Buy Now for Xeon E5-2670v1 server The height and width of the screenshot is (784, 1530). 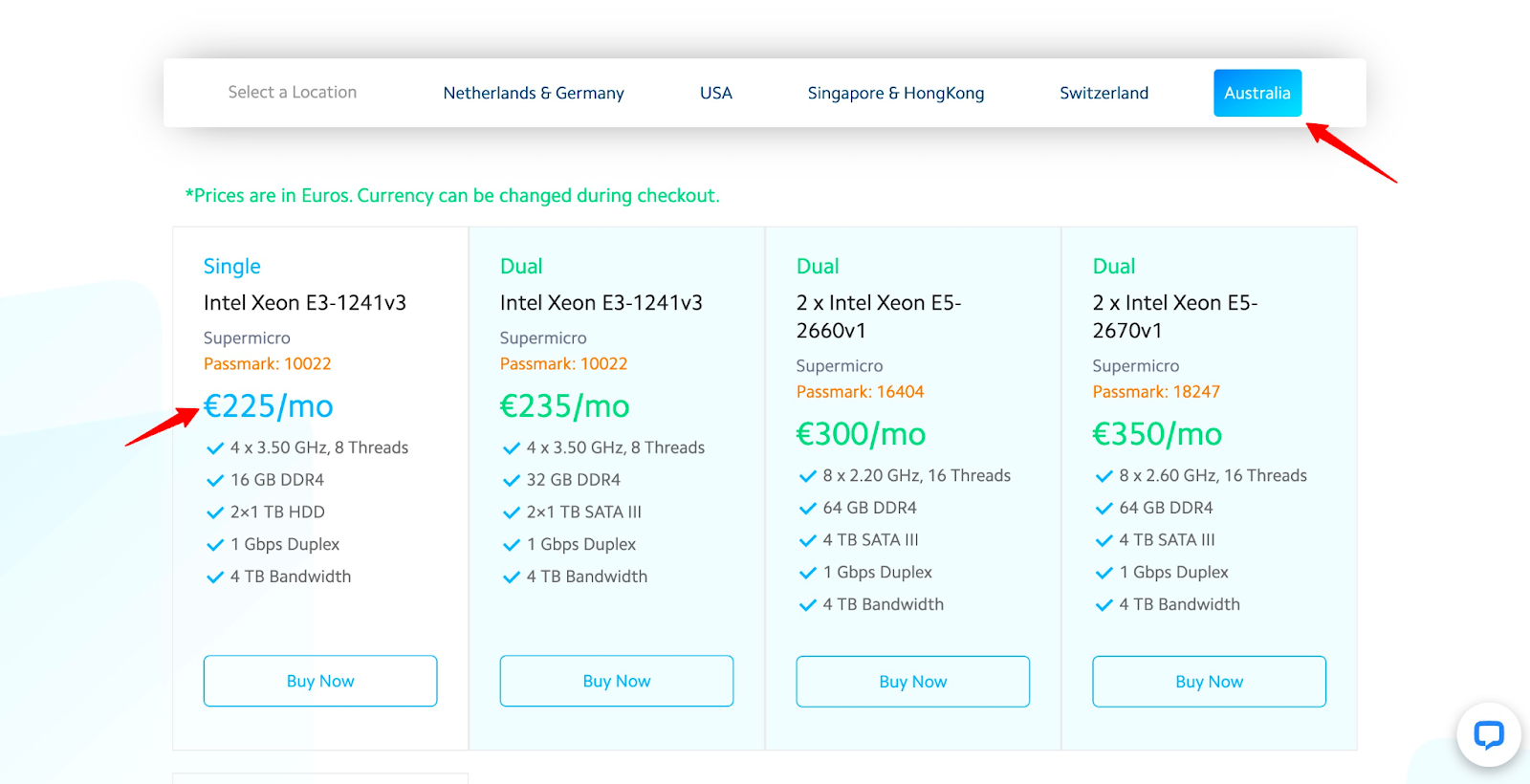1210,682
